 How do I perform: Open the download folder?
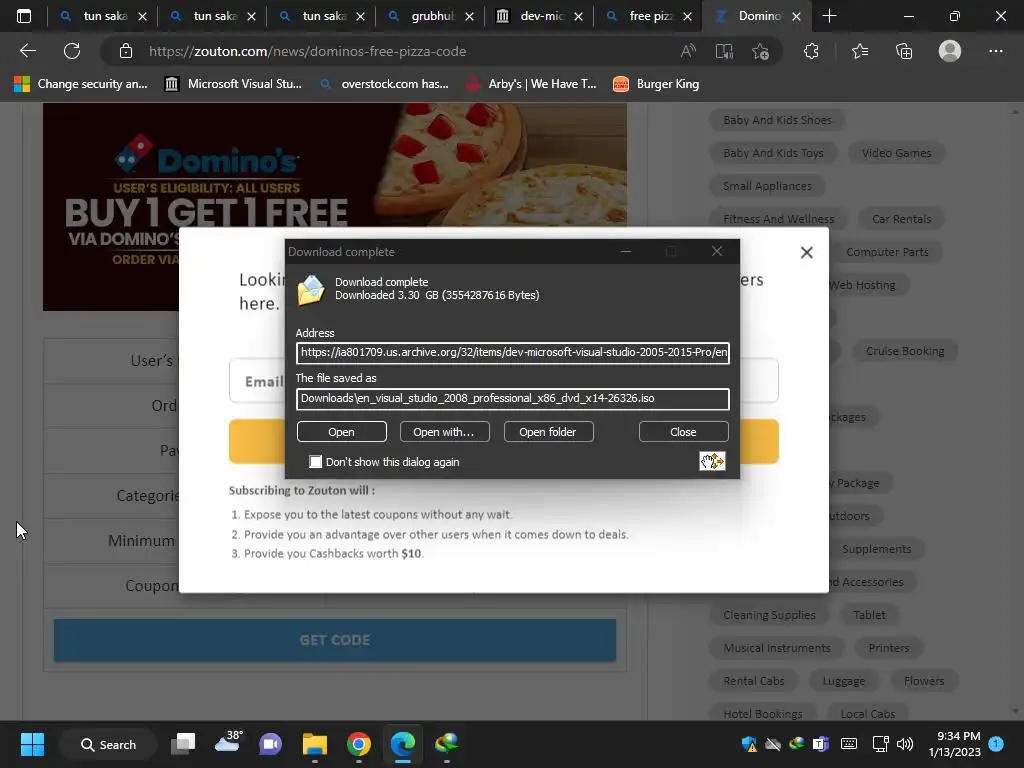548,432
